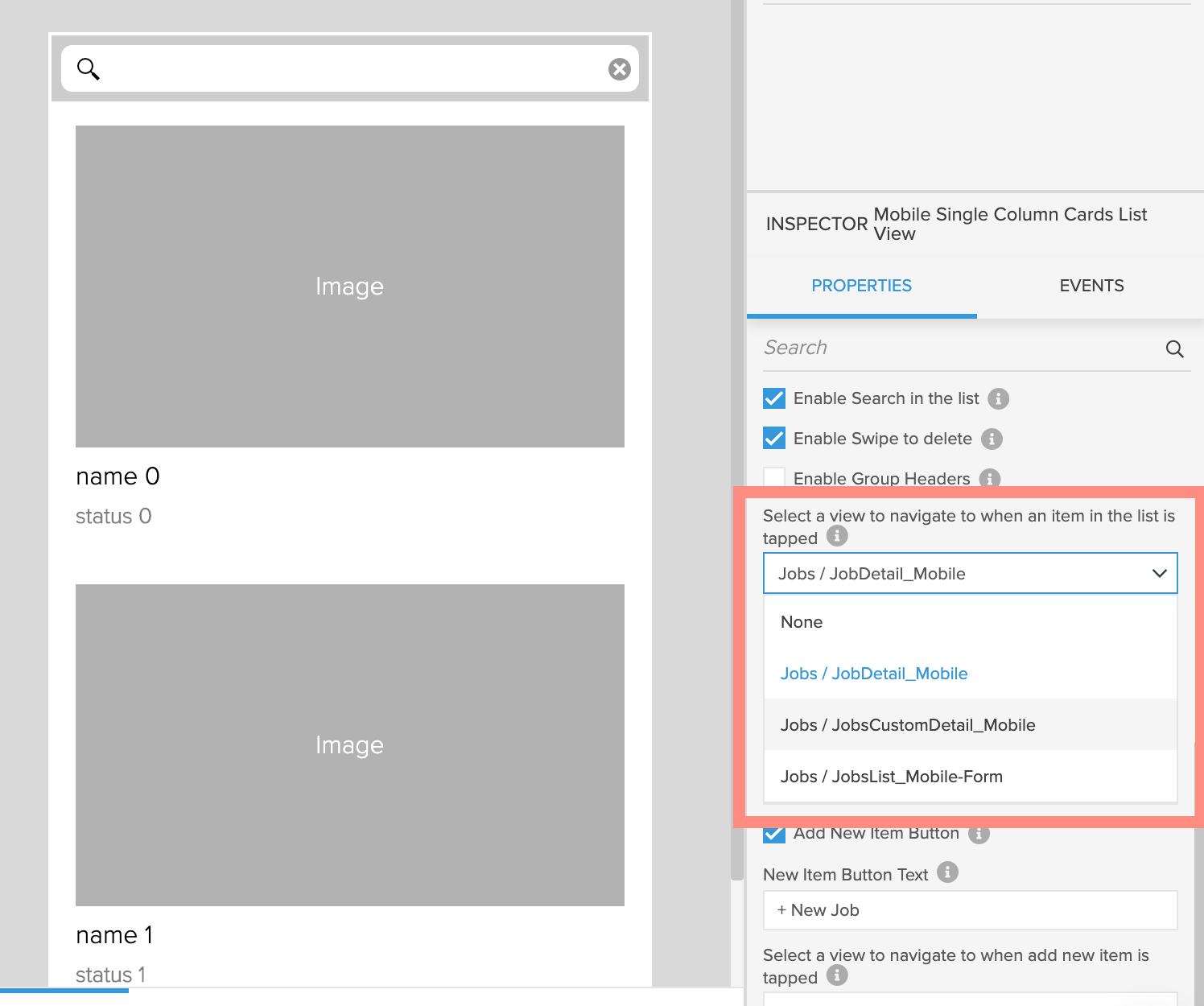This screenshot has height=1006, width=1204.
Task: Disable Enable Swipe to delete checkbox
Action: click(x=774, y=439)
